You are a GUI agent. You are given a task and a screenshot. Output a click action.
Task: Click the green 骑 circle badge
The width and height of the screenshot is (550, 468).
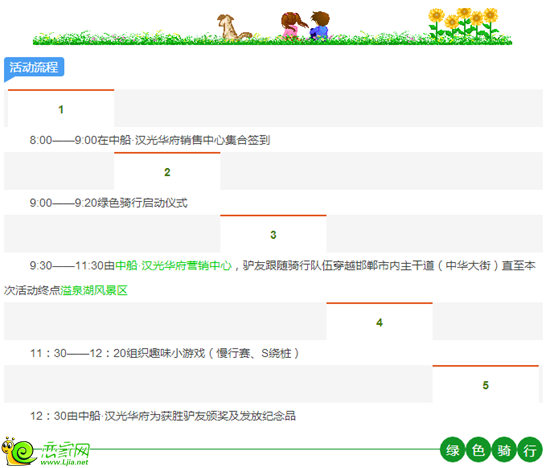(504, 450)
